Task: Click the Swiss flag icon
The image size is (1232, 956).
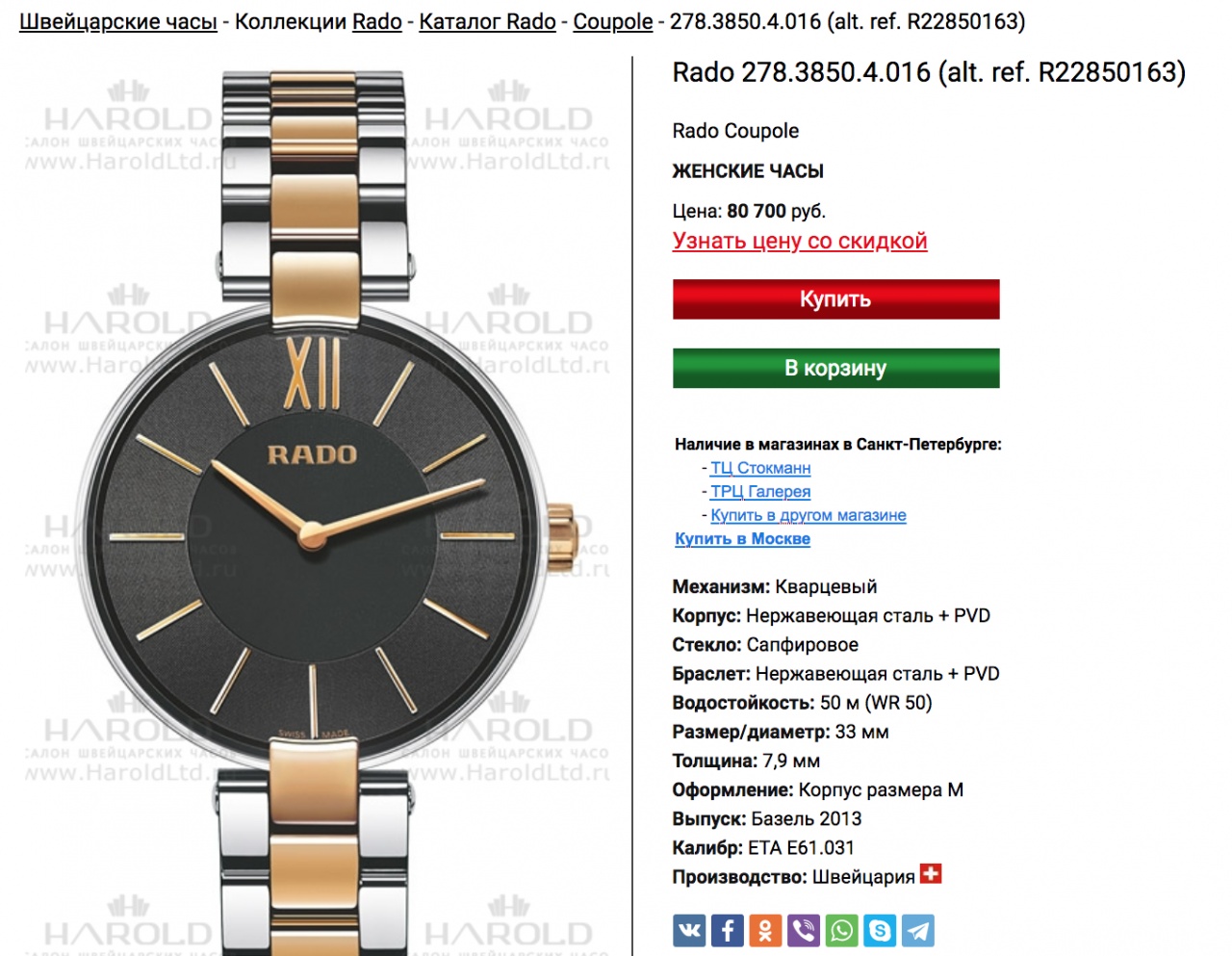Action: (931, 873)
